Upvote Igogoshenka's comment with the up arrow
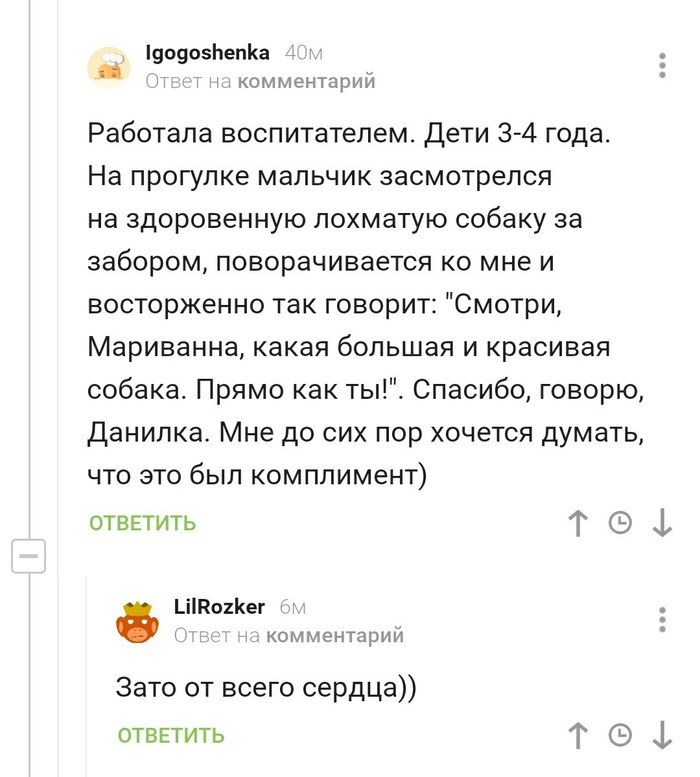Screen dimensions: 700x777 pos(577,523)
